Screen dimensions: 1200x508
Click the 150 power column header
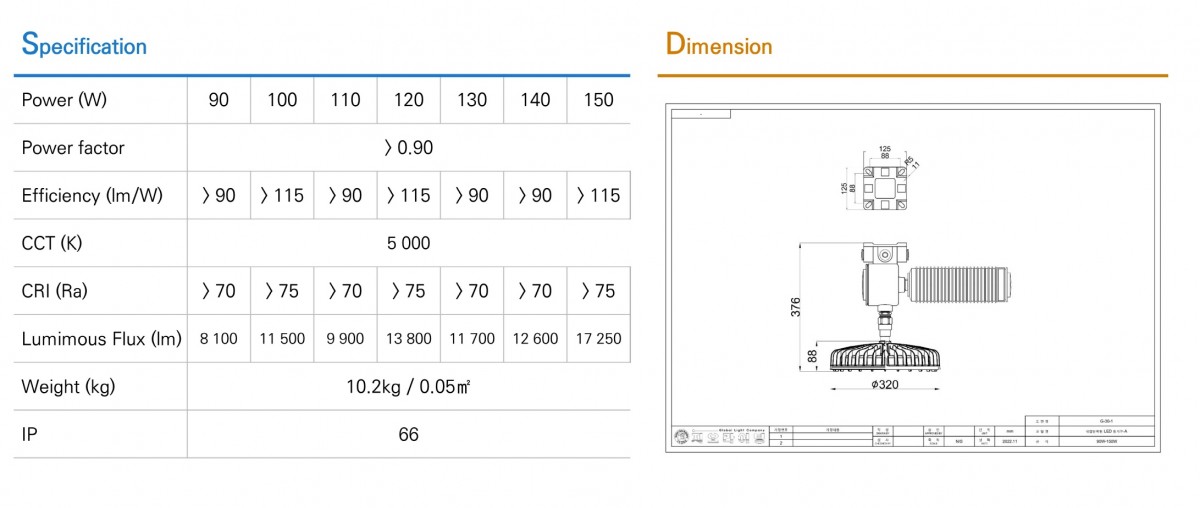pos(598,100)
